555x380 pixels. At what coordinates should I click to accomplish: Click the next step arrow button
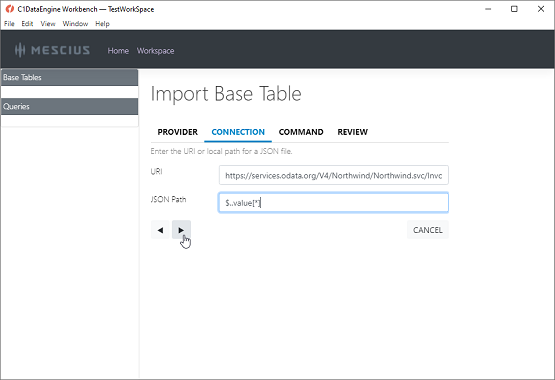point(181,230)
